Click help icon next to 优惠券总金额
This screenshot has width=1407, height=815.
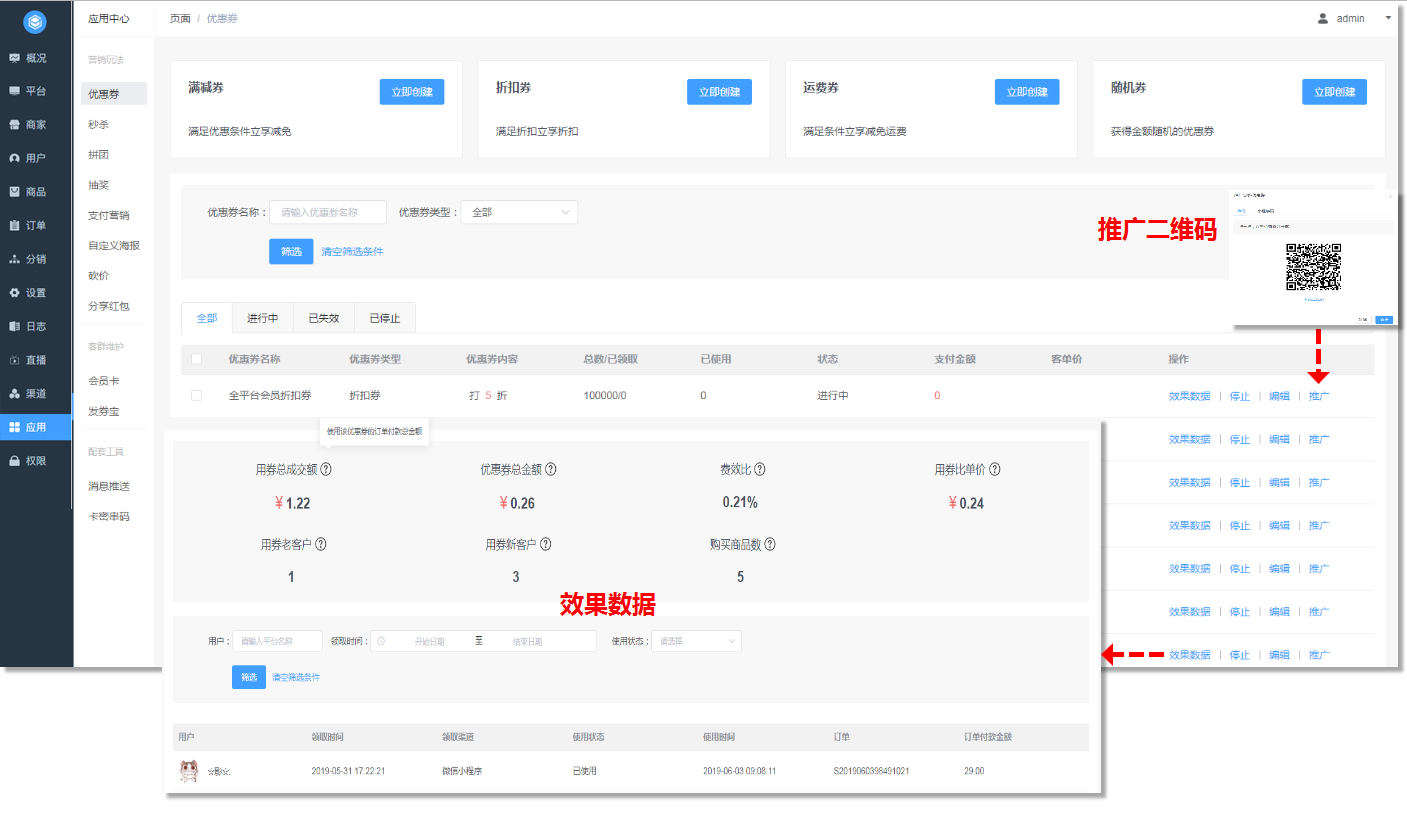(x=551, y=469)
